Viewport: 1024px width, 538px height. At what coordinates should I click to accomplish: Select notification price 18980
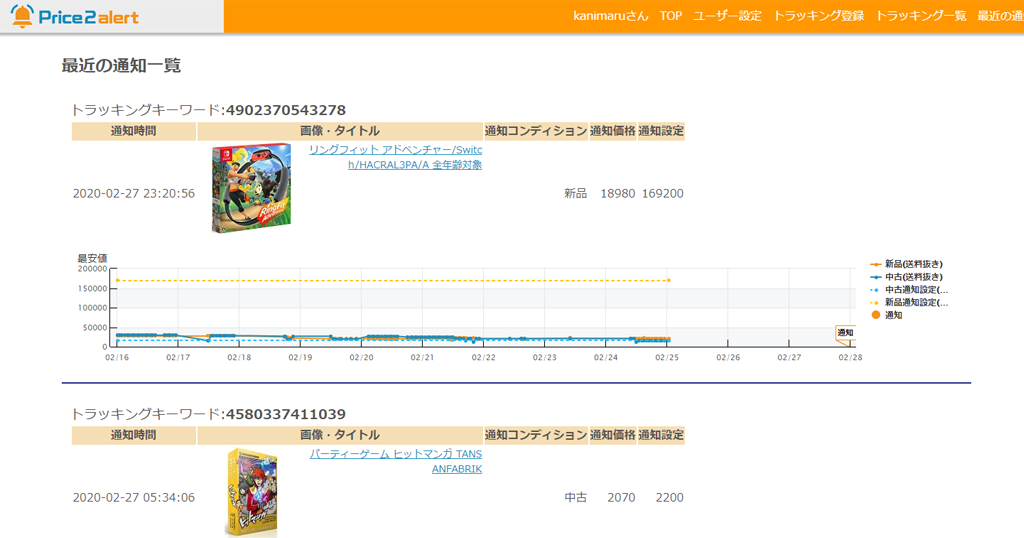pos(618,194)
